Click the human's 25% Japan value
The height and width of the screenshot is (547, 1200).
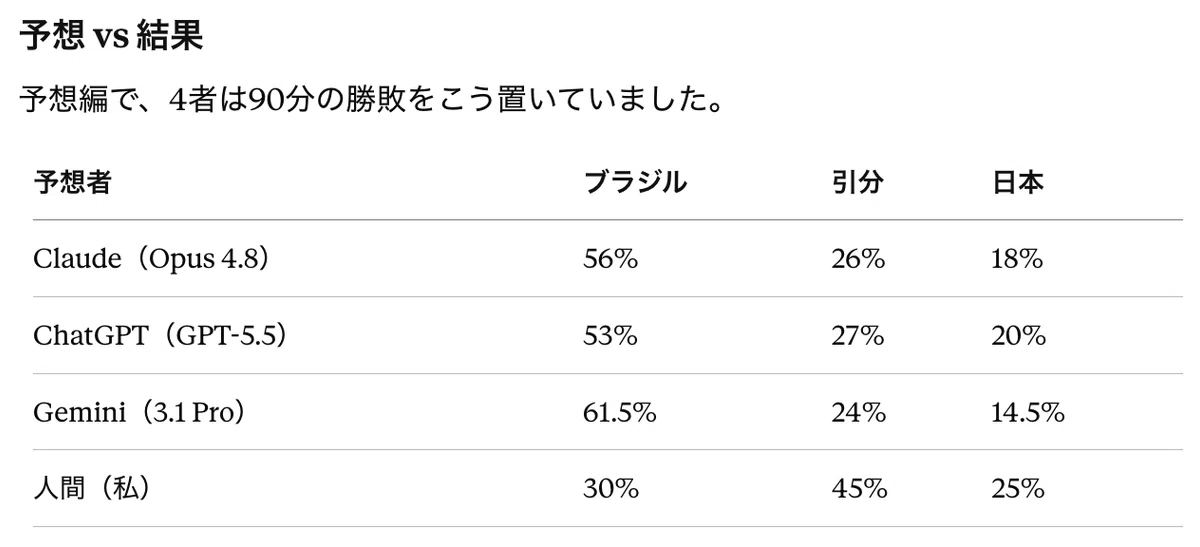coord(1018,489)
